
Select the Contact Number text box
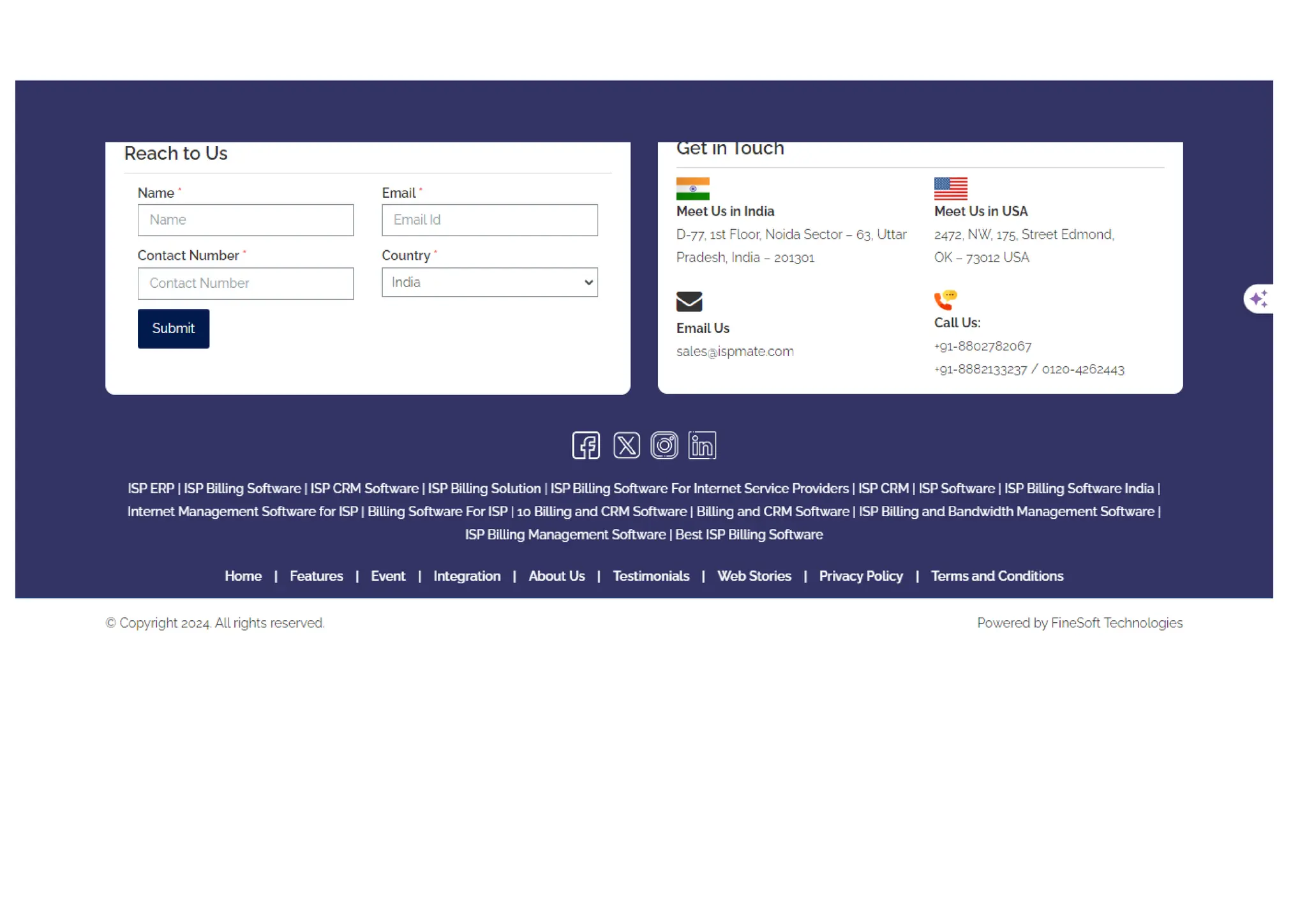tap(246, 283)
